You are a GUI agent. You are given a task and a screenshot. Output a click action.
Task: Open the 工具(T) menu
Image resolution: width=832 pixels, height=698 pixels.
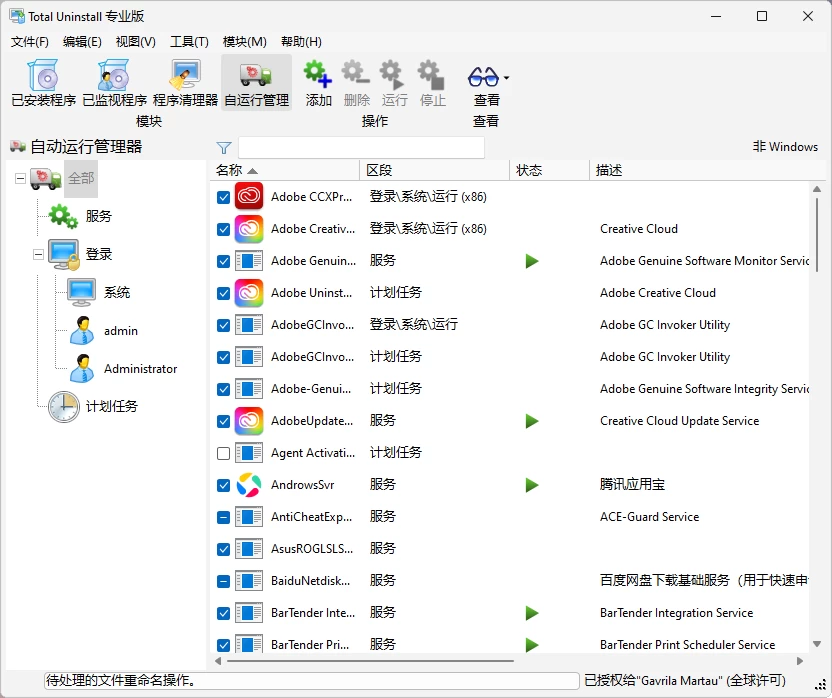[189, 41]
